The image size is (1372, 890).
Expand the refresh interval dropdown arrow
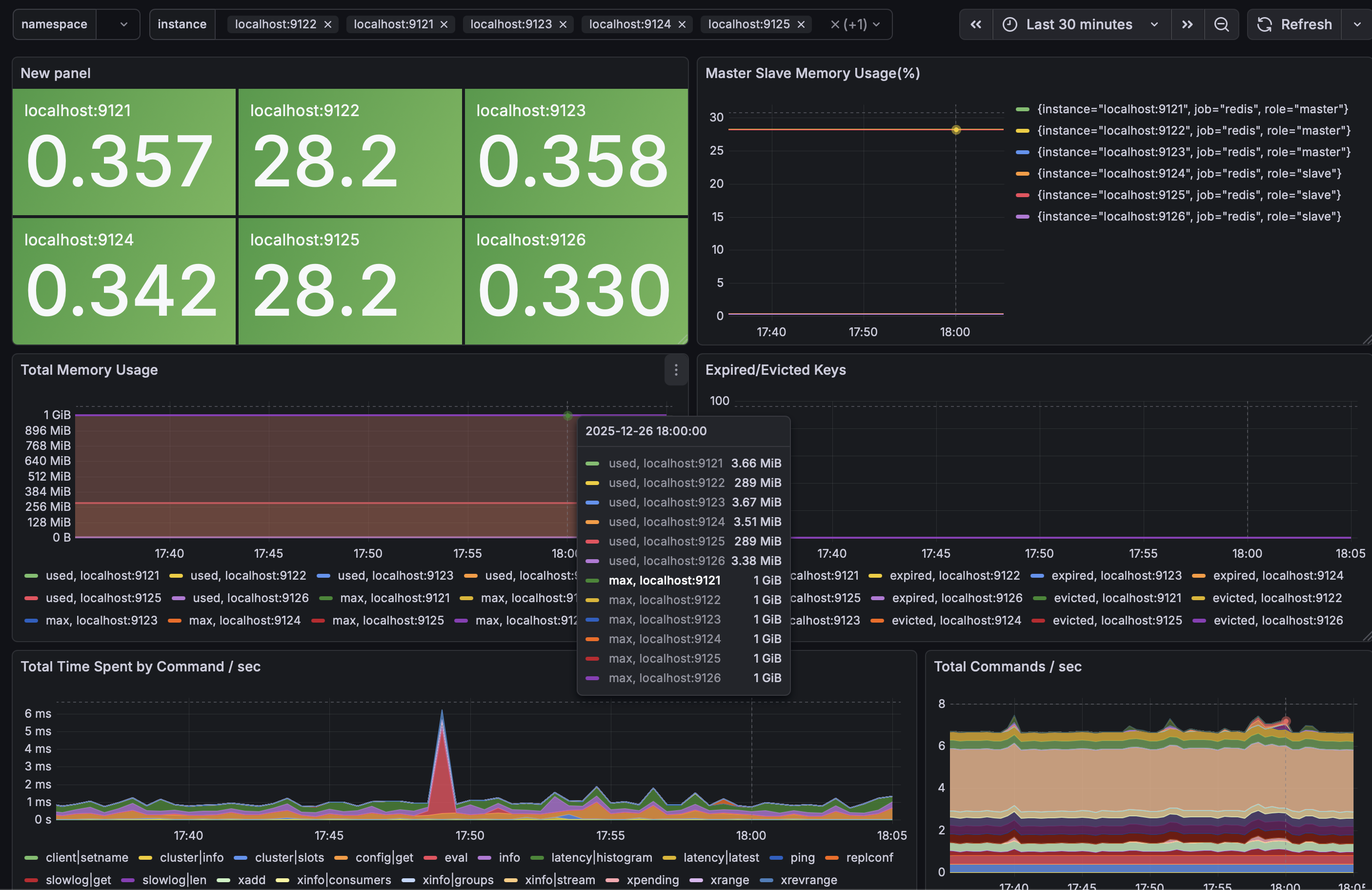tap(1357, 24)
